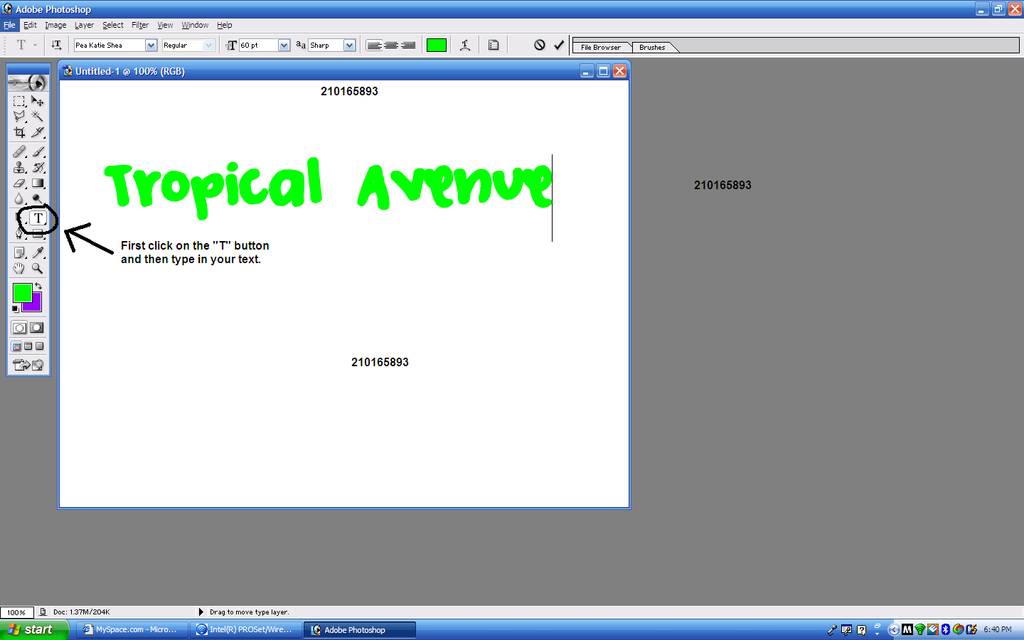The width and height of the screenshot is (1024, 640).
Task: Switch to Brushes tab
Action: (652, 47)
